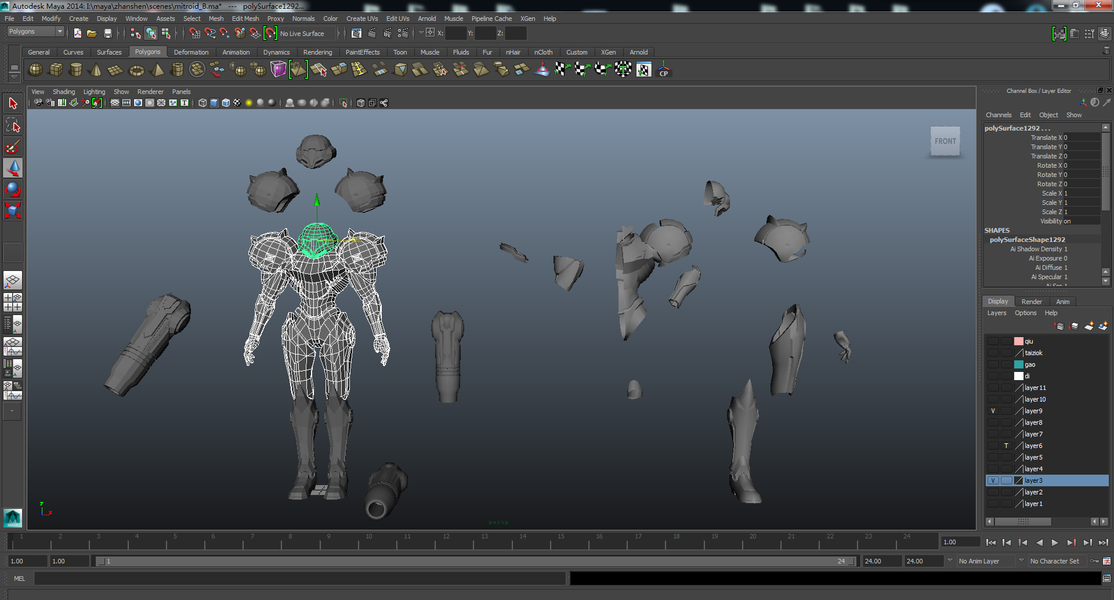Choose the arrow Select tool

coord(13,103)
